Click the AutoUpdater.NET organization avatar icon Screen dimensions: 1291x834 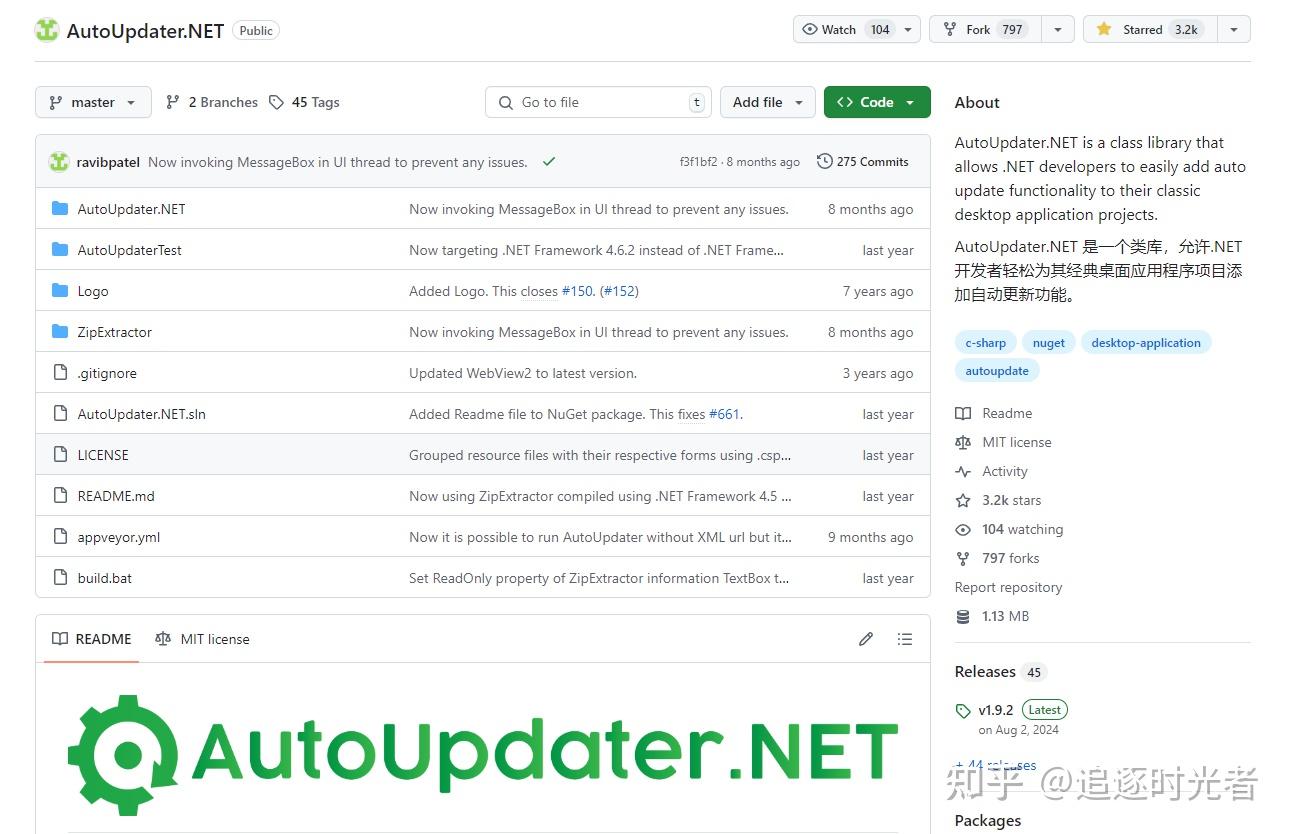(x=46, y=30)
